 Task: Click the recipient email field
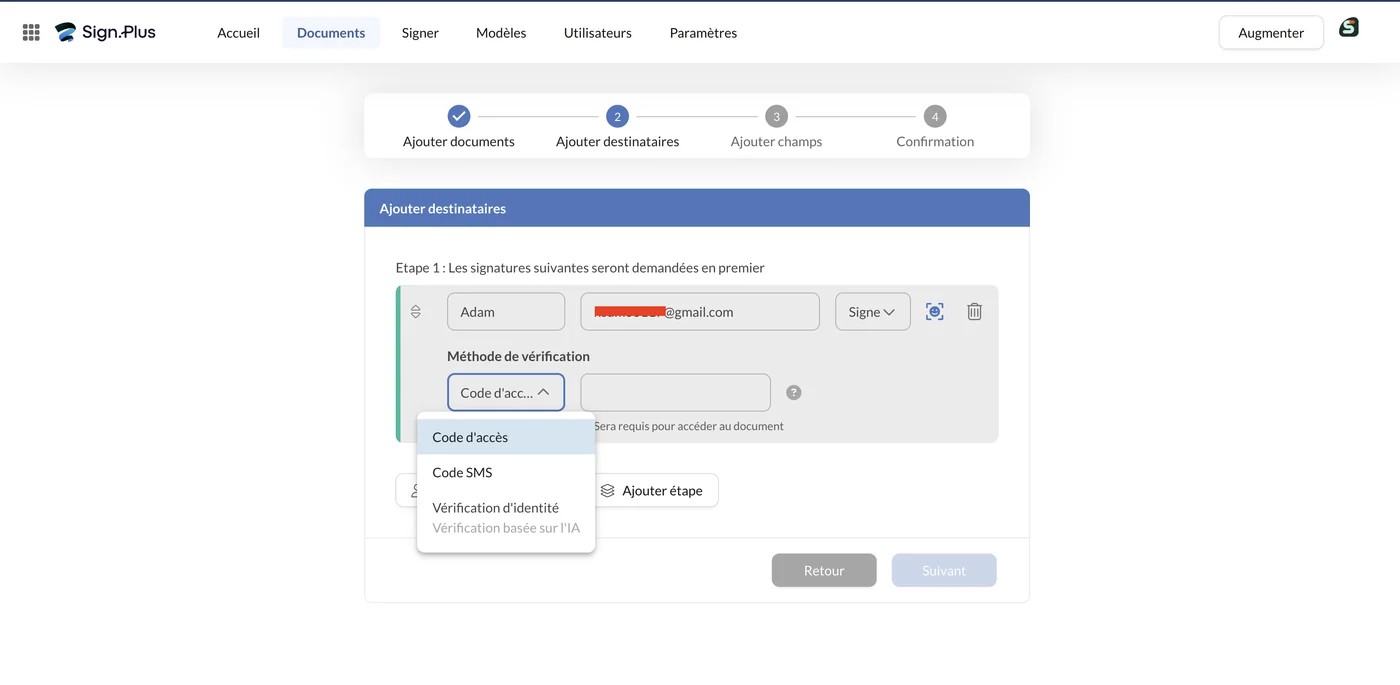pyautogui.click(x=700, y=312)
